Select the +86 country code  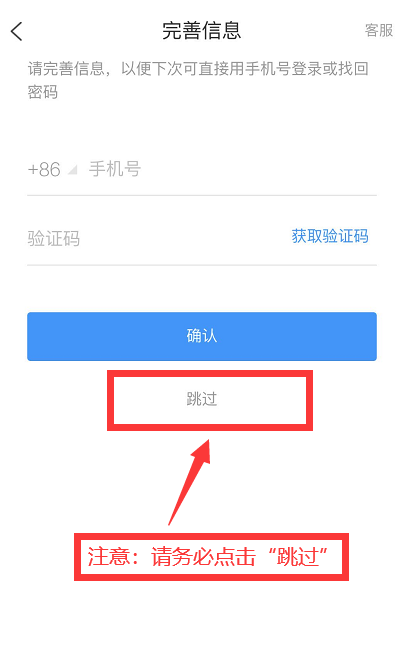44,169
